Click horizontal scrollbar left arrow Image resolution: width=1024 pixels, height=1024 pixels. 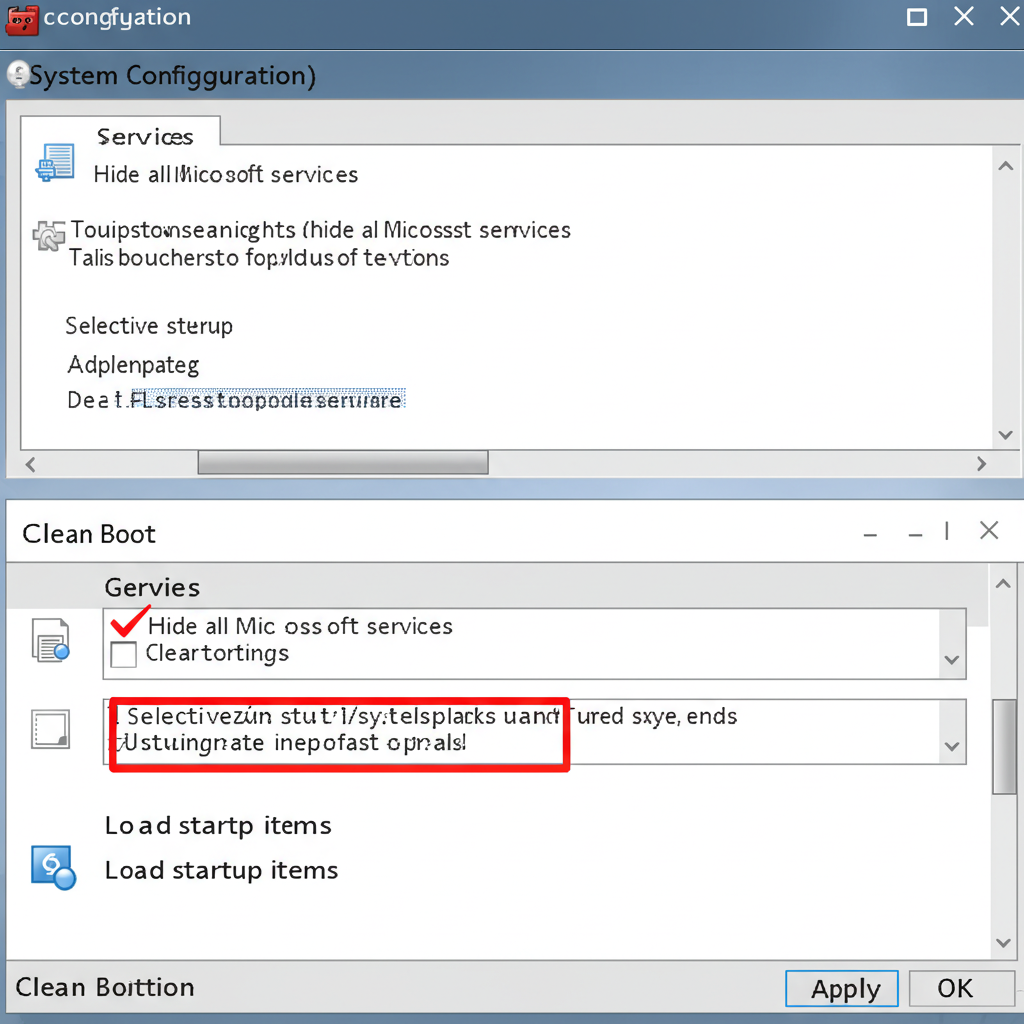pyautogui.click(x=30, y=464)
